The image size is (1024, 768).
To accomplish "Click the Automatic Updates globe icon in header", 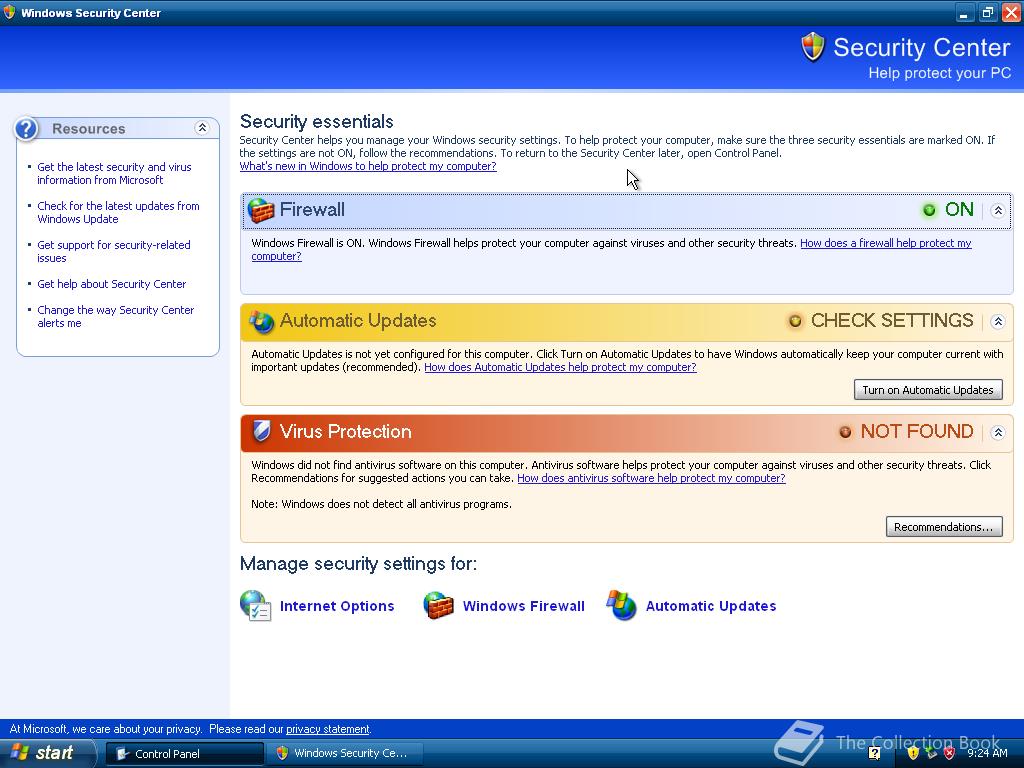I will (261, 321).
